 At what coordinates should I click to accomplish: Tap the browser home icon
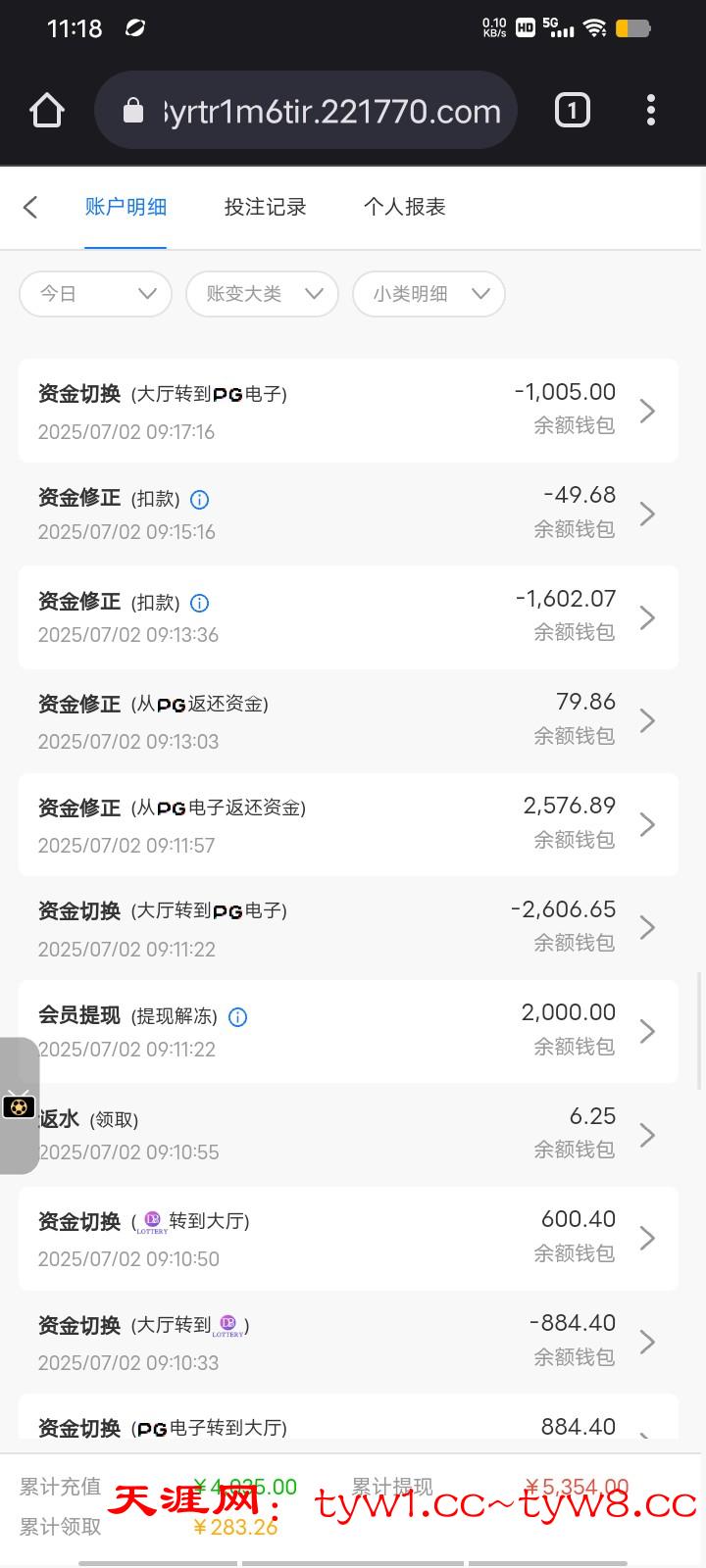pos(47,111)
